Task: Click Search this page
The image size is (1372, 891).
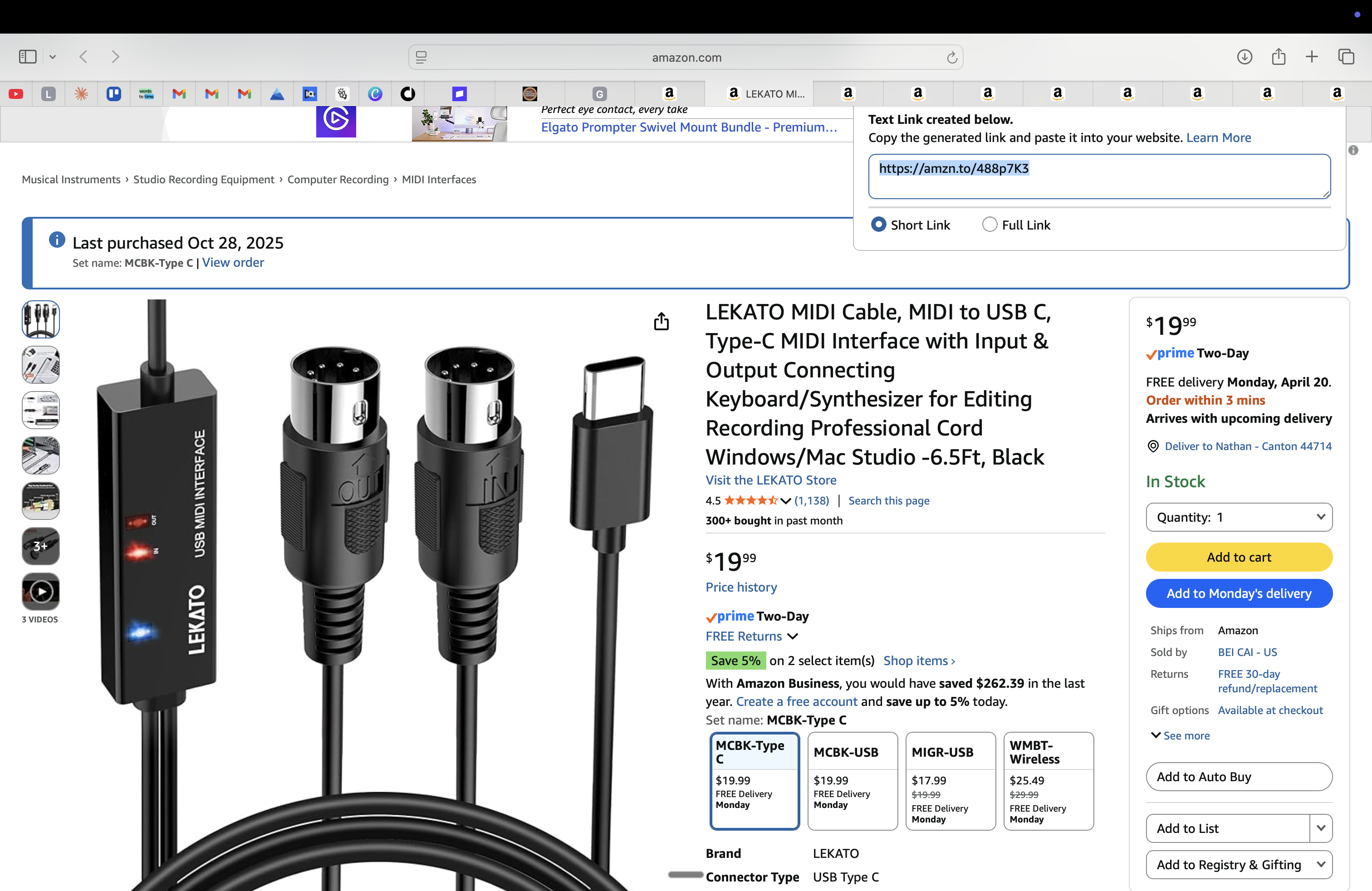Action: [x=888, y=500]
